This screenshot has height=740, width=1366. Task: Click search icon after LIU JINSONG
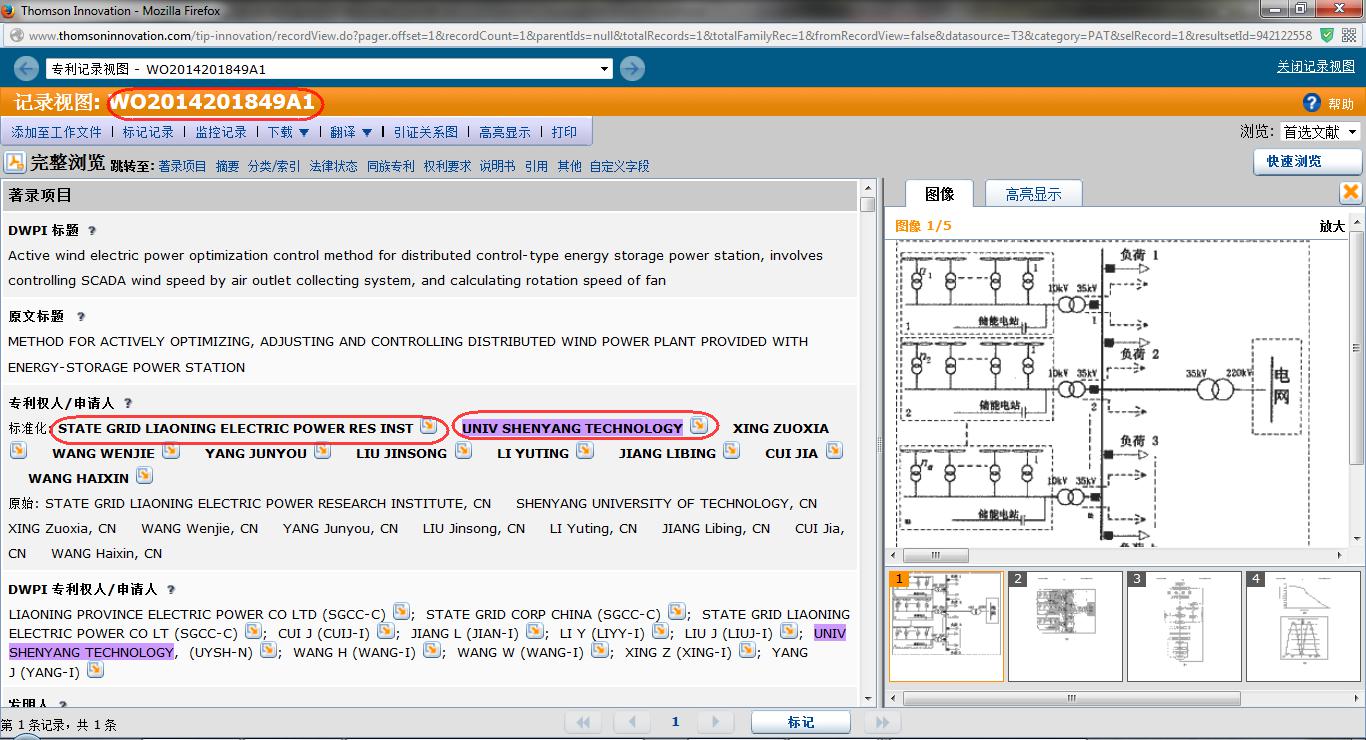(x=463, y=451)
